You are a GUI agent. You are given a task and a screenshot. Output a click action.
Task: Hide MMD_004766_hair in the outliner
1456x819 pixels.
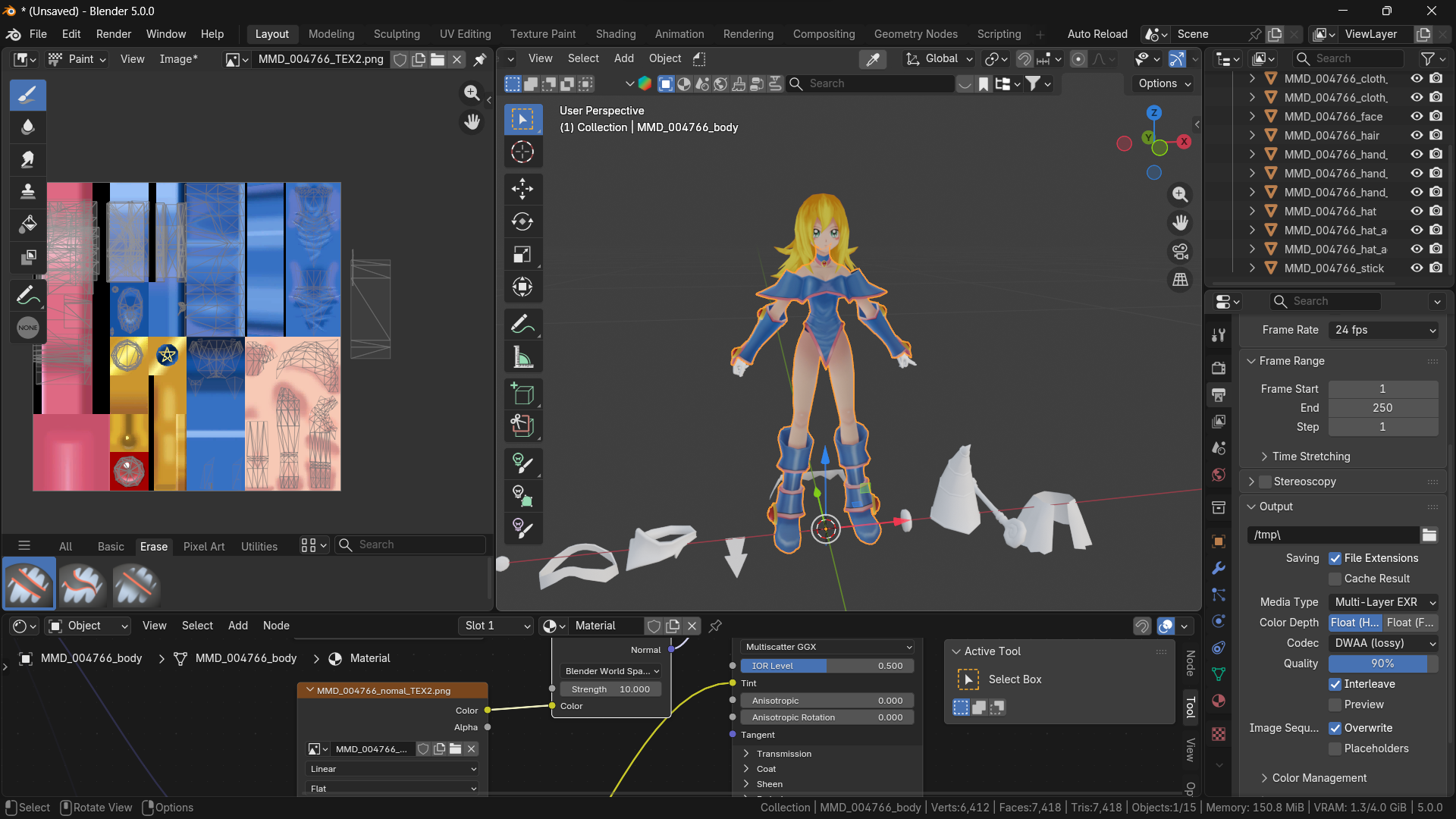[x=1416, y=135]
